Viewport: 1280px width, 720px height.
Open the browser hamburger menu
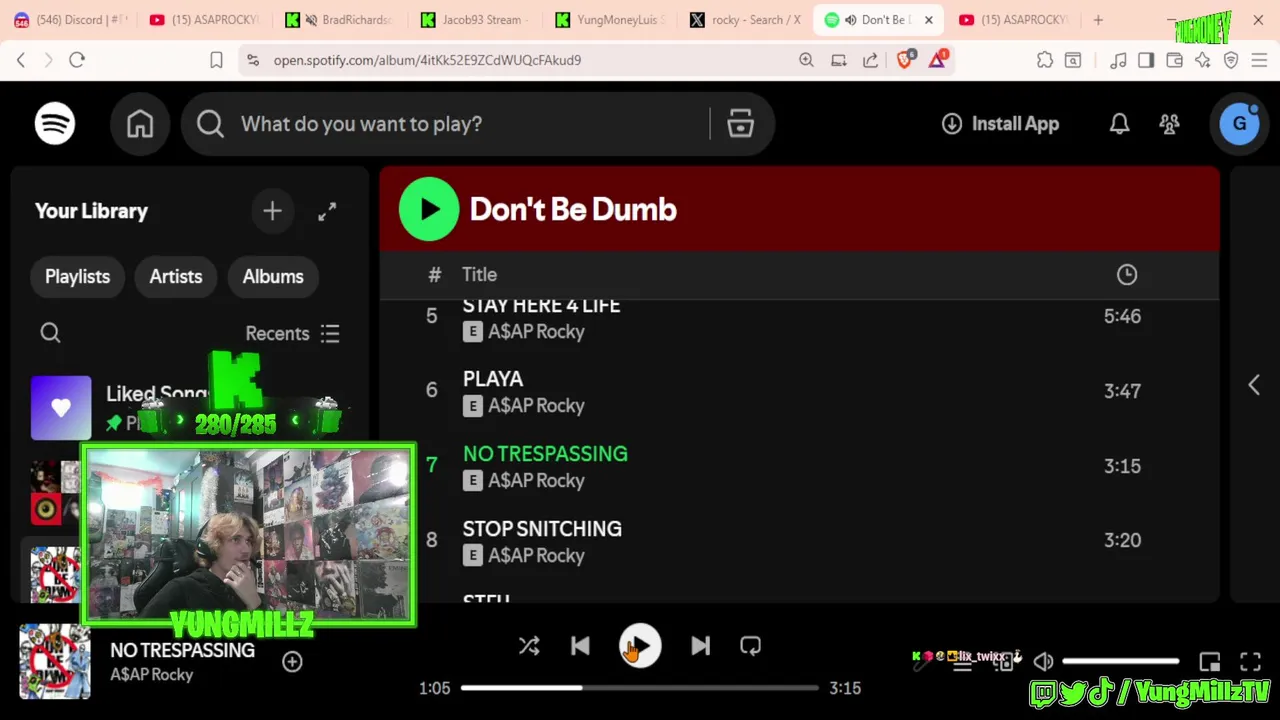[1259, 60]
